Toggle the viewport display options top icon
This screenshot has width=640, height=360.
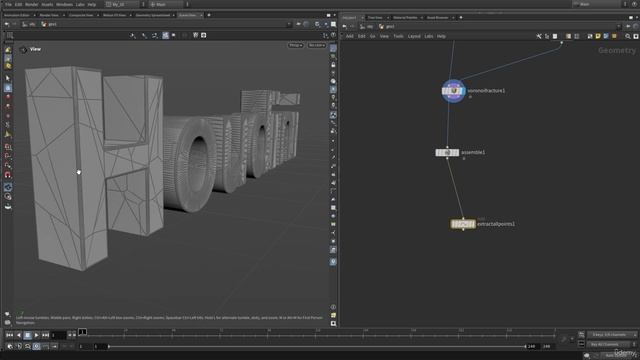click(333, 49)
